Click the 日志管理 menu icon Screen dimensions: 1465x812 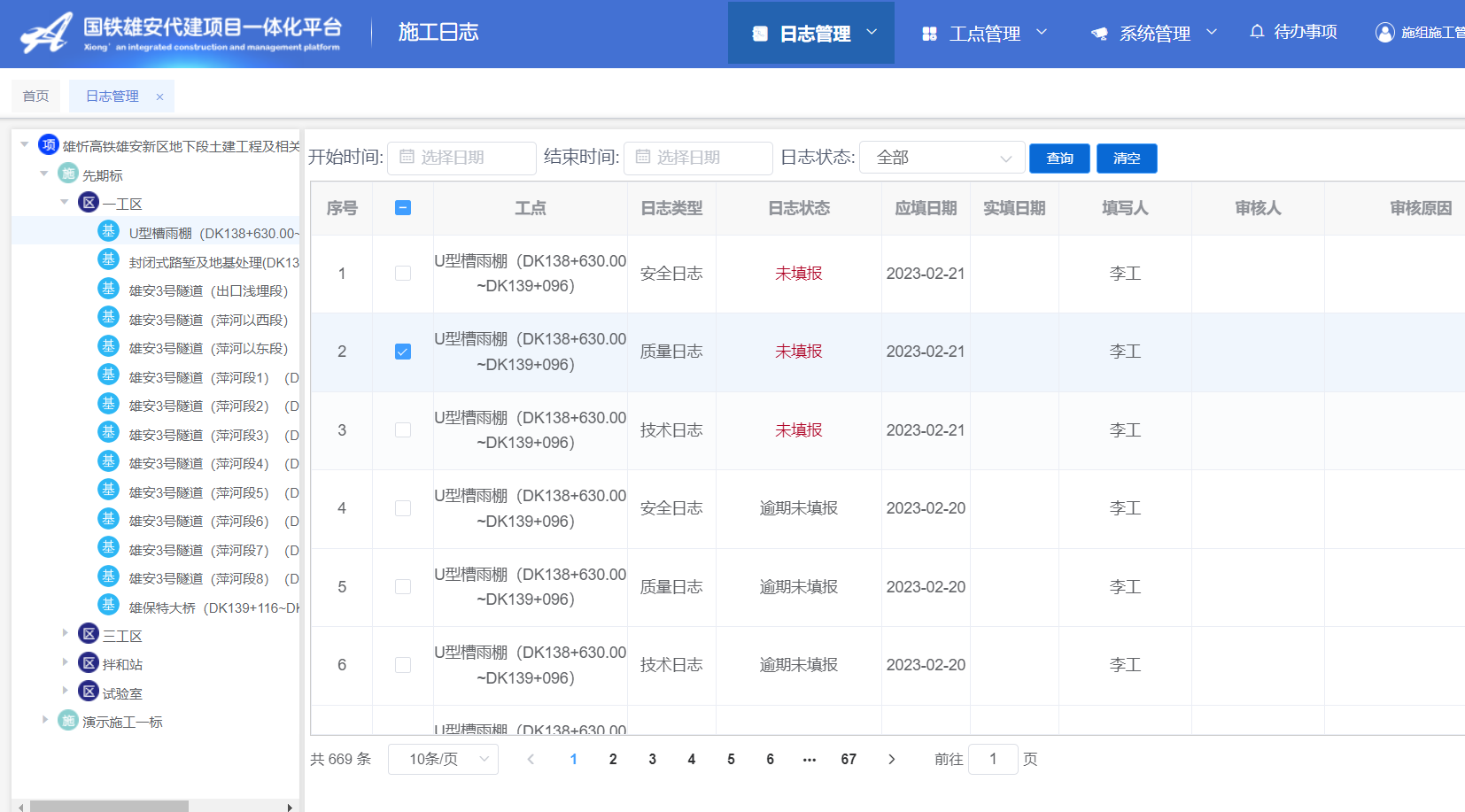tap(760, 34)
